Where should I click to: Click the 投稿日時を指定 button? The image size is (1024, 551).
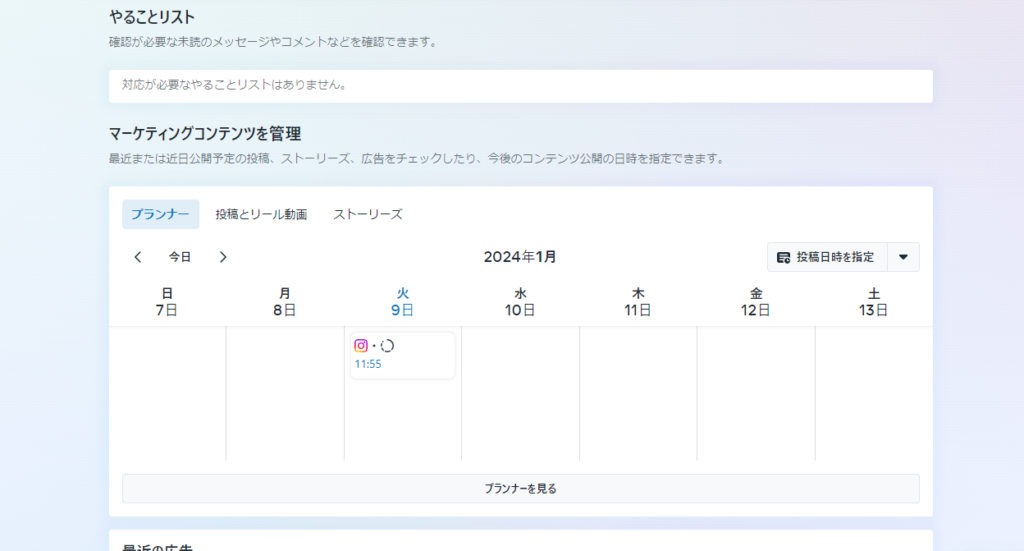pos(826,257)
